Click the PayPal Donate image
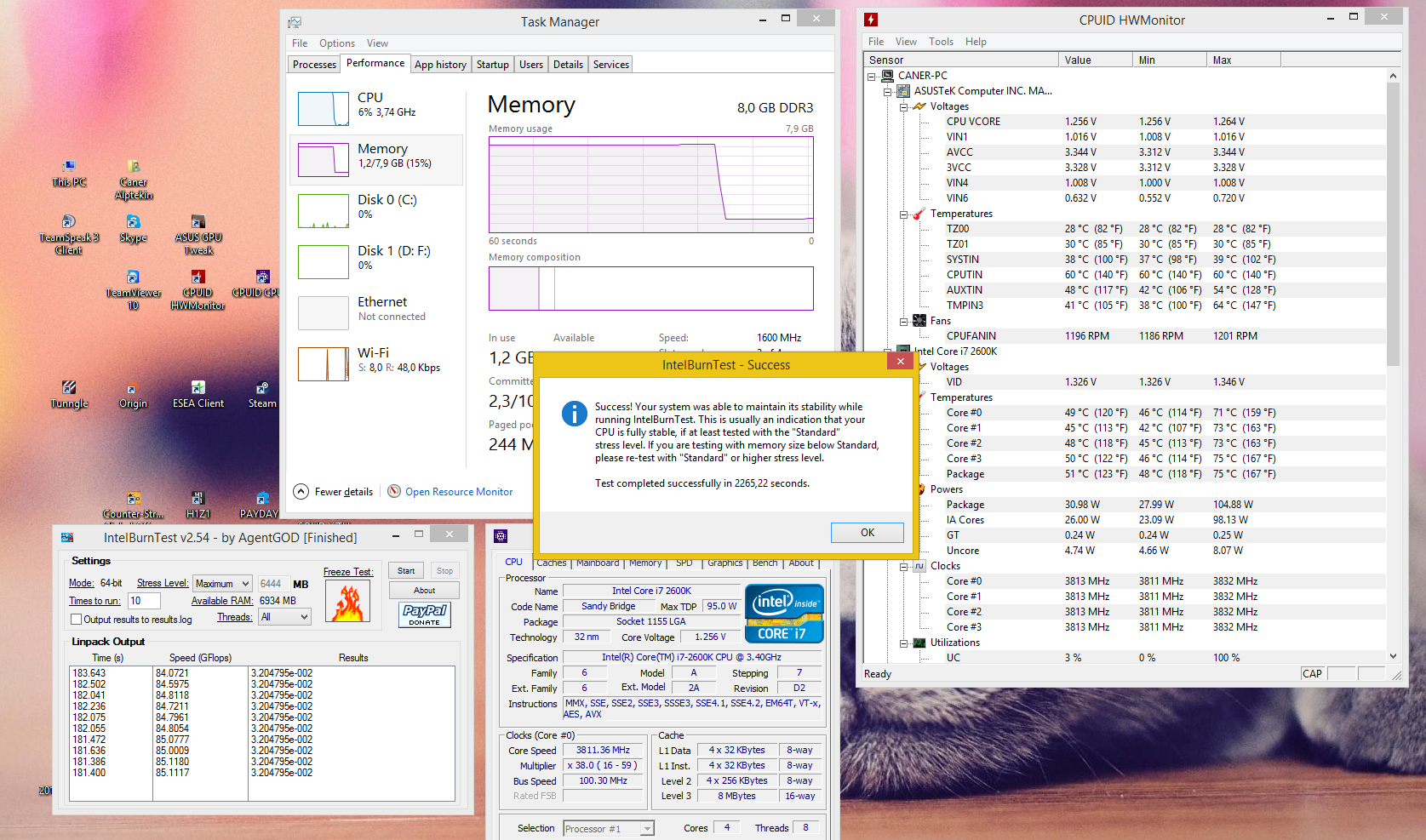Image resolution: width=1426 pixels, height=840 pixels. (425, 614)
